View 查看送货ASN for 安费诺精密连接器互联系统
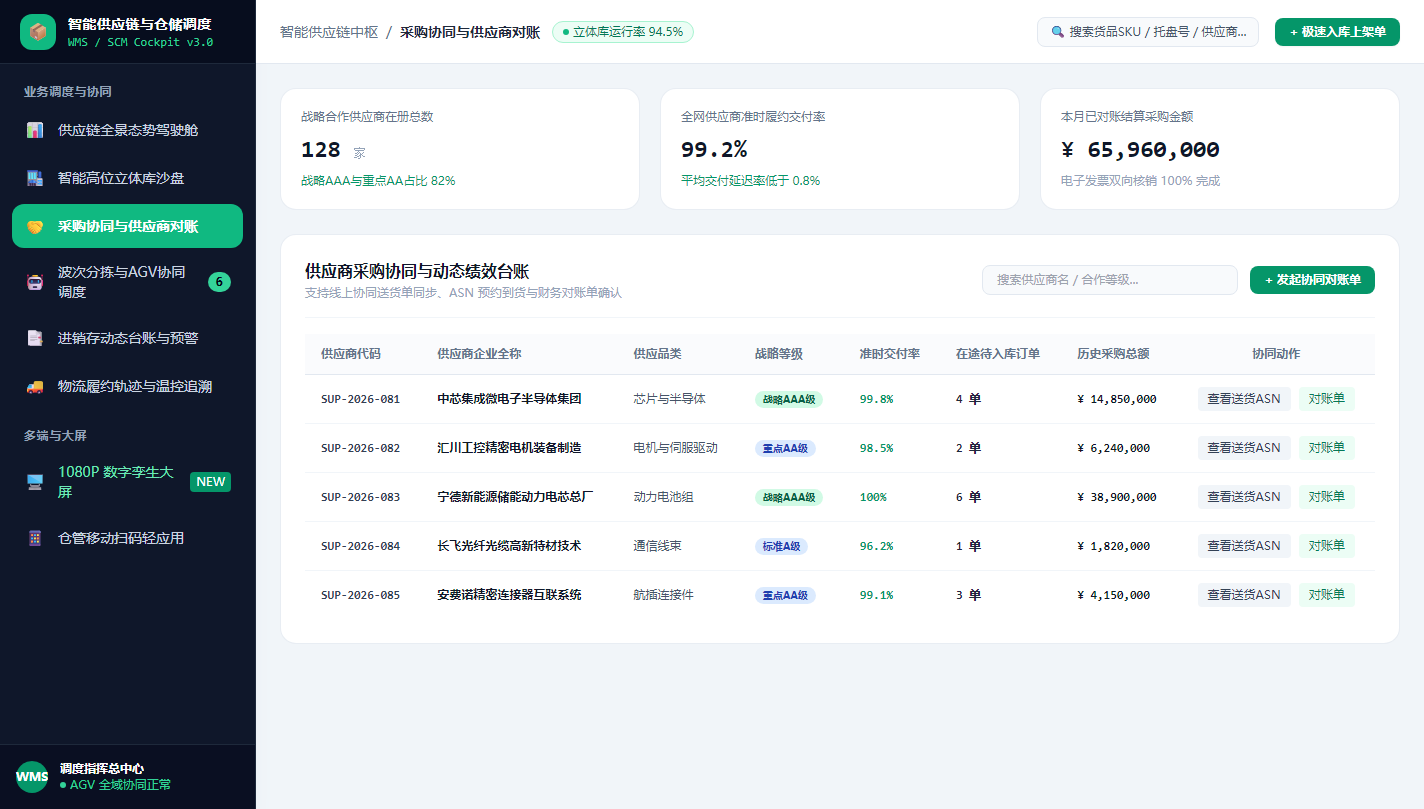The image size is (1424, 809). [x=1244, y=595]
